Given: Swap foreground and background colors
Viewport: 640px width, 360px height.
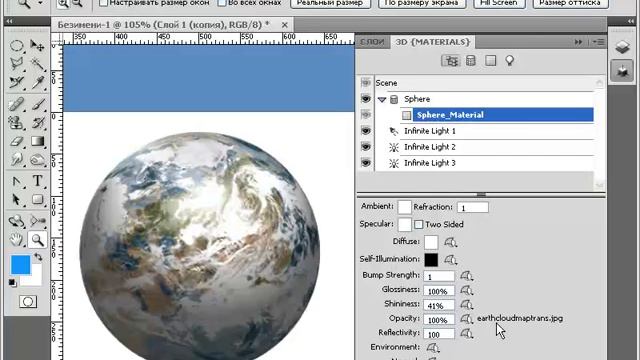Looking at the screenshot, I should tap(38, 257).
